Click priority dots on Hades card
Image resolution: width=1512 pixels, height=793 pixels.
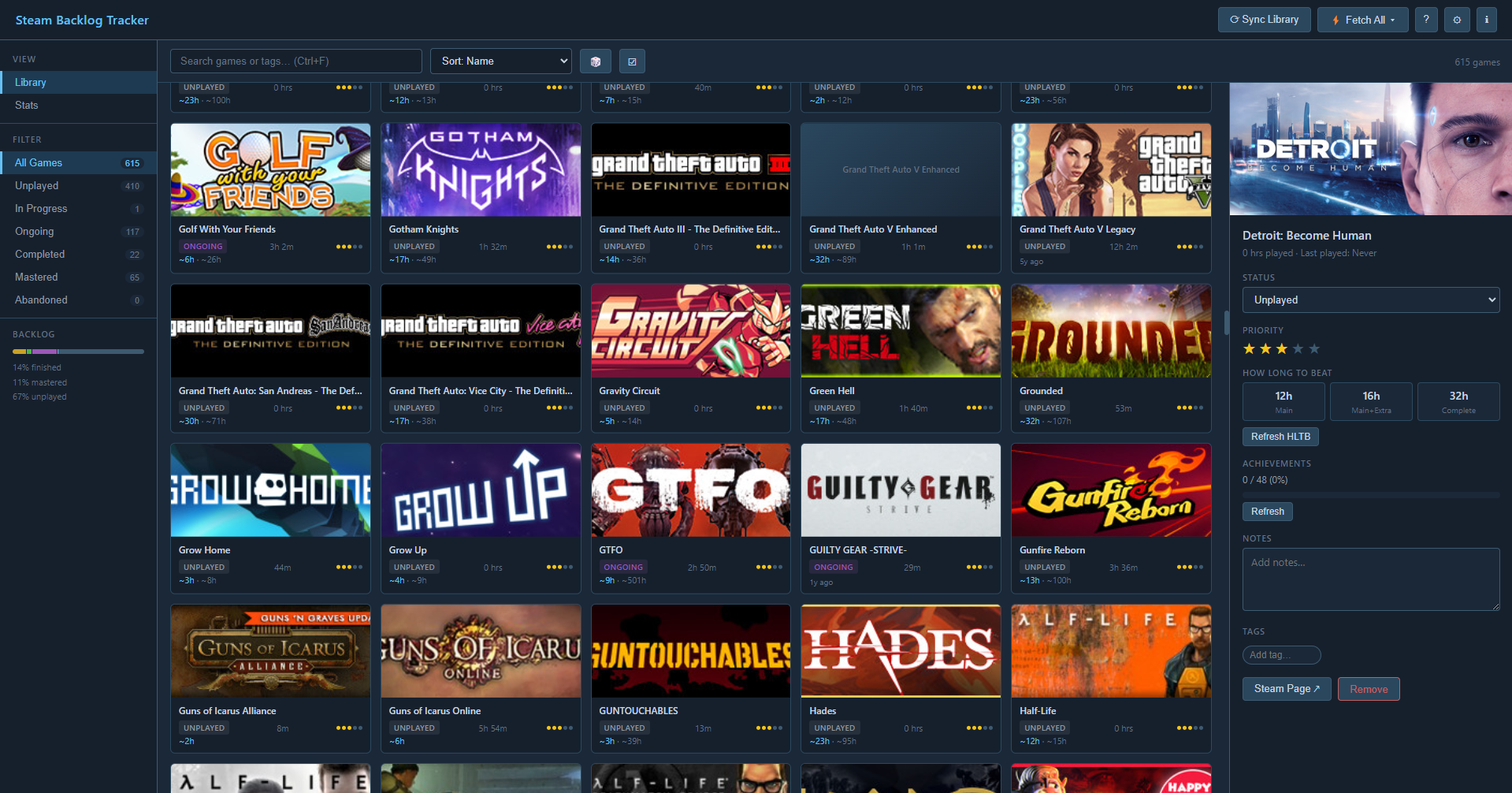point(979,728)
